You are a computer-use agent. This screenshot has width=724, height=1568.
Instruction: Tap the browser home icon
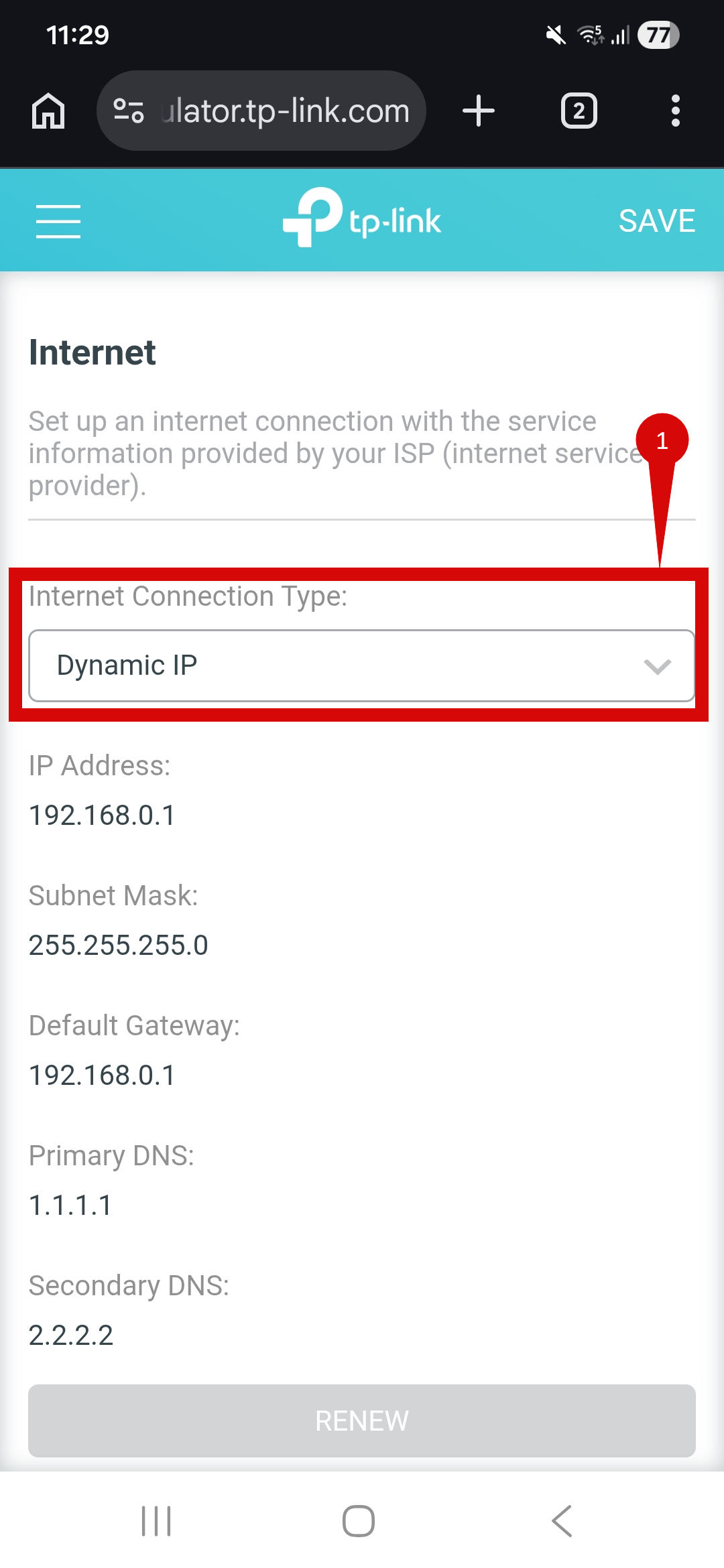point(48,111)
